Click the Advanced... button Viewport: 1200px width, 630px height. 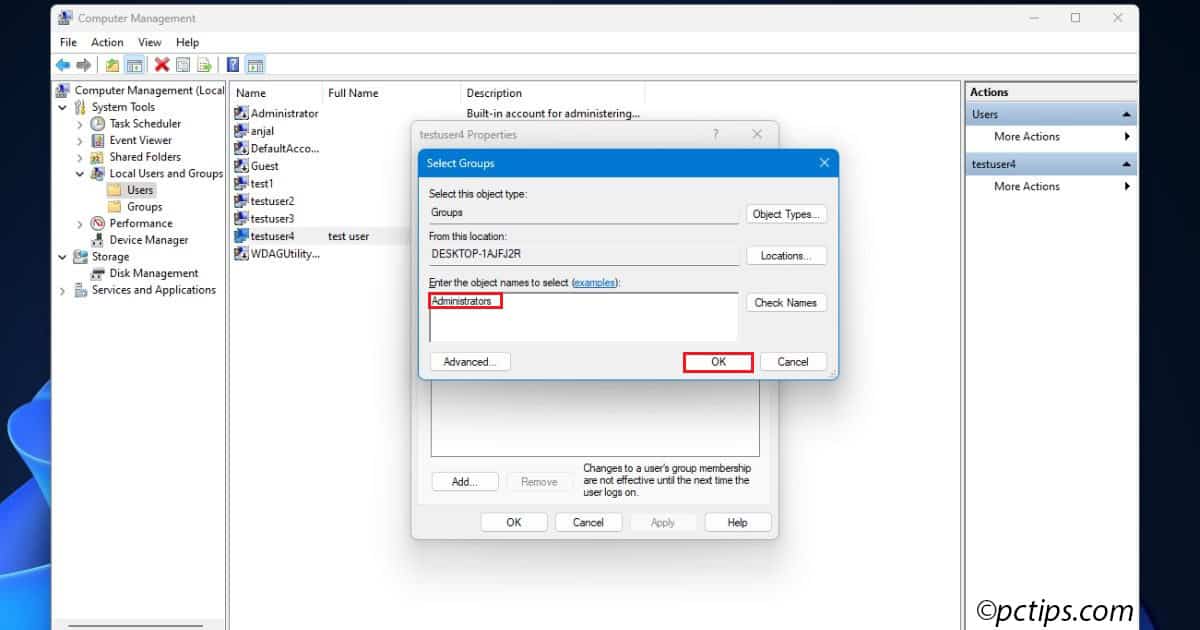pos(470,362)
